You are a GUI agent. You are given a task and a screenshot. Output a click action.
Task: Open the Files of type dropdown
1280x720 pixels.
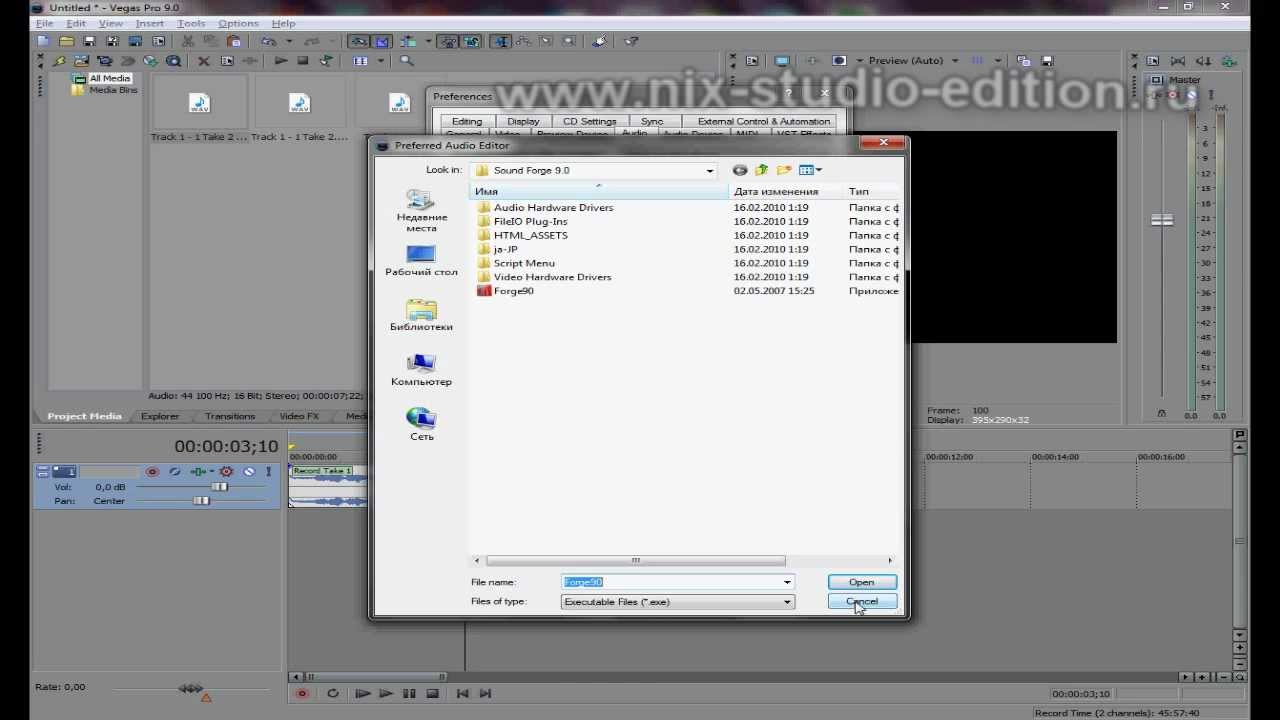pos(787,602)
